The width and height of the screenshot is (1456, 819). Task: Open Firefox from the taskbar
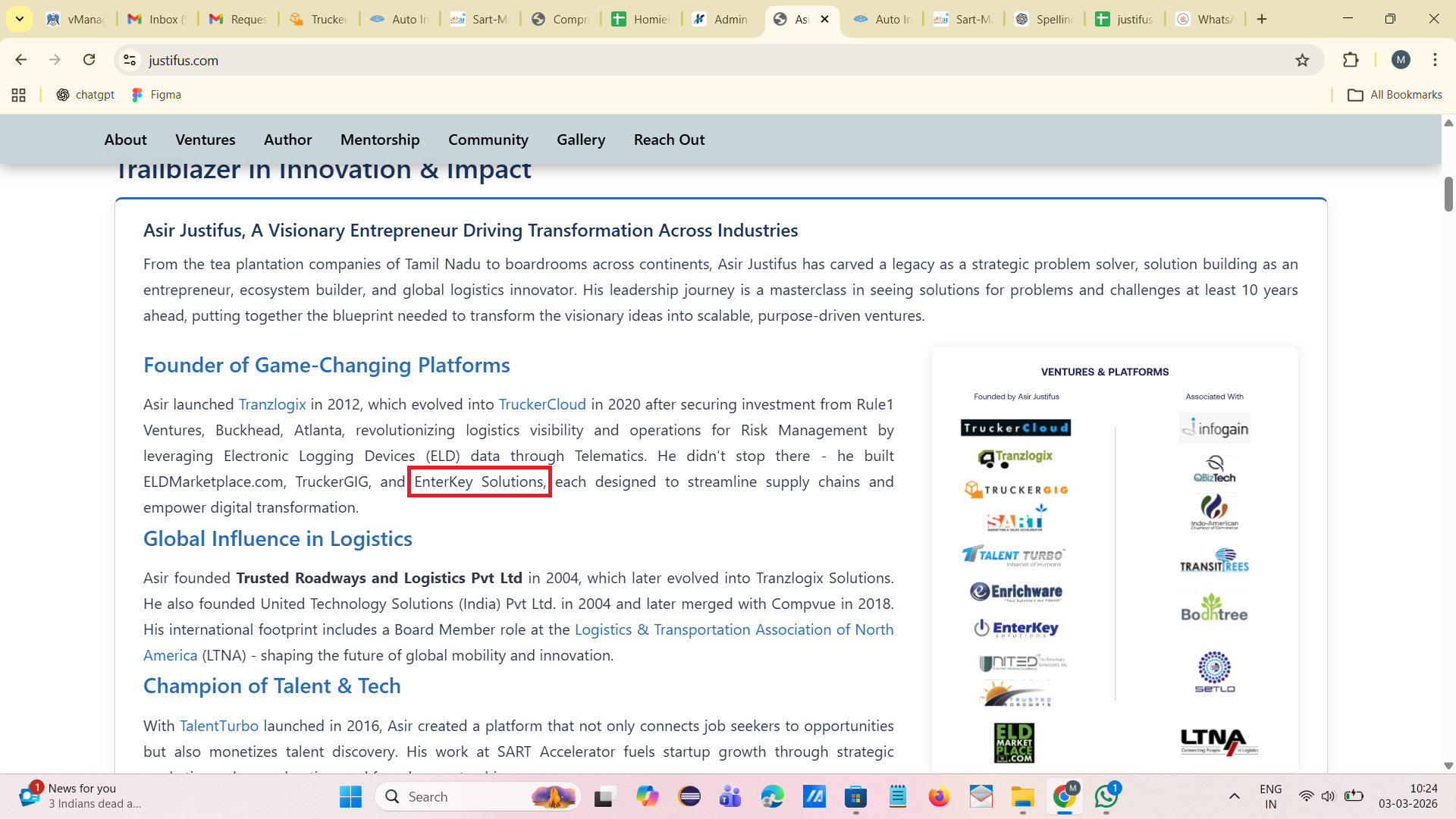click(939, 796)
